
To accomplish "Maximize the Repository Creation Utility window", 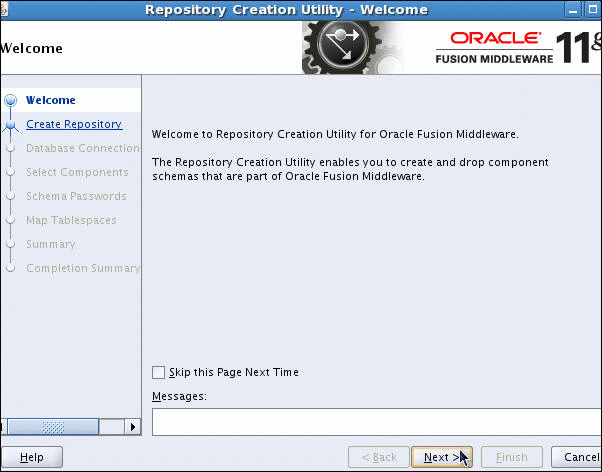I will [x=593, y=10].
